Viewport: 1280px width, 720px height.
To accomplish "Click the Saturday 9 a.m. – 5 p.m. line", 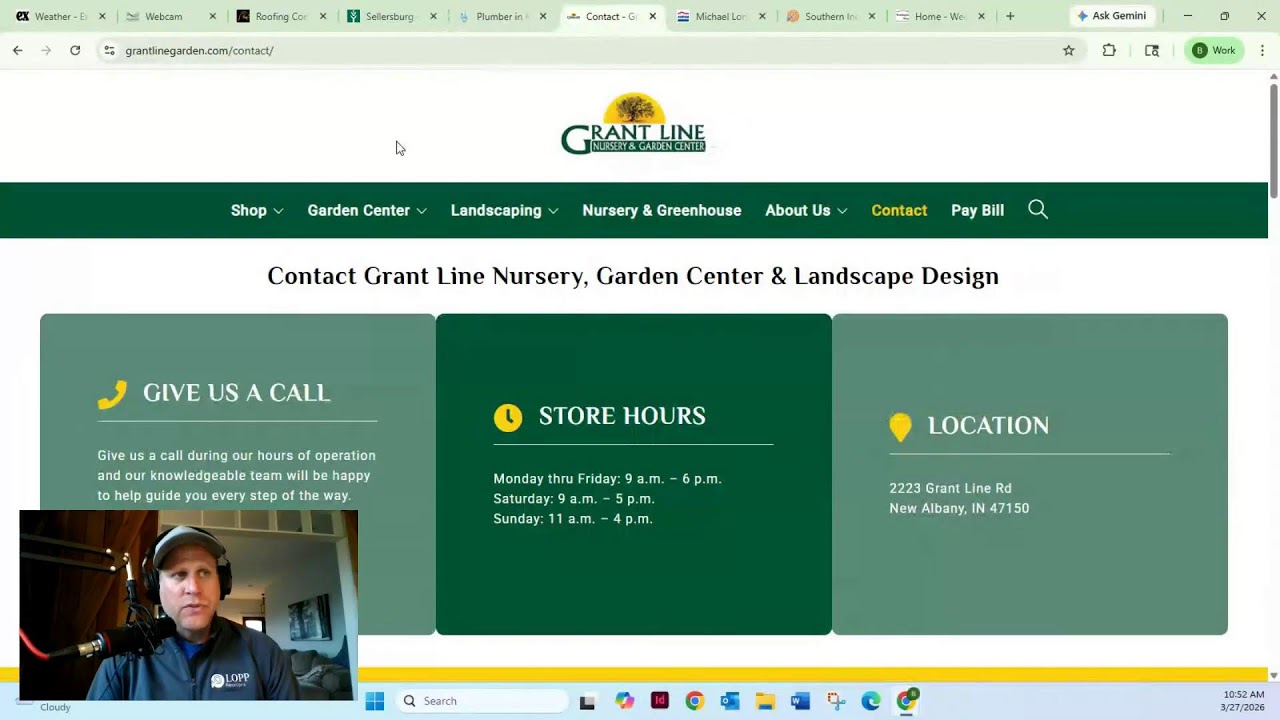I will click(574, 498).
